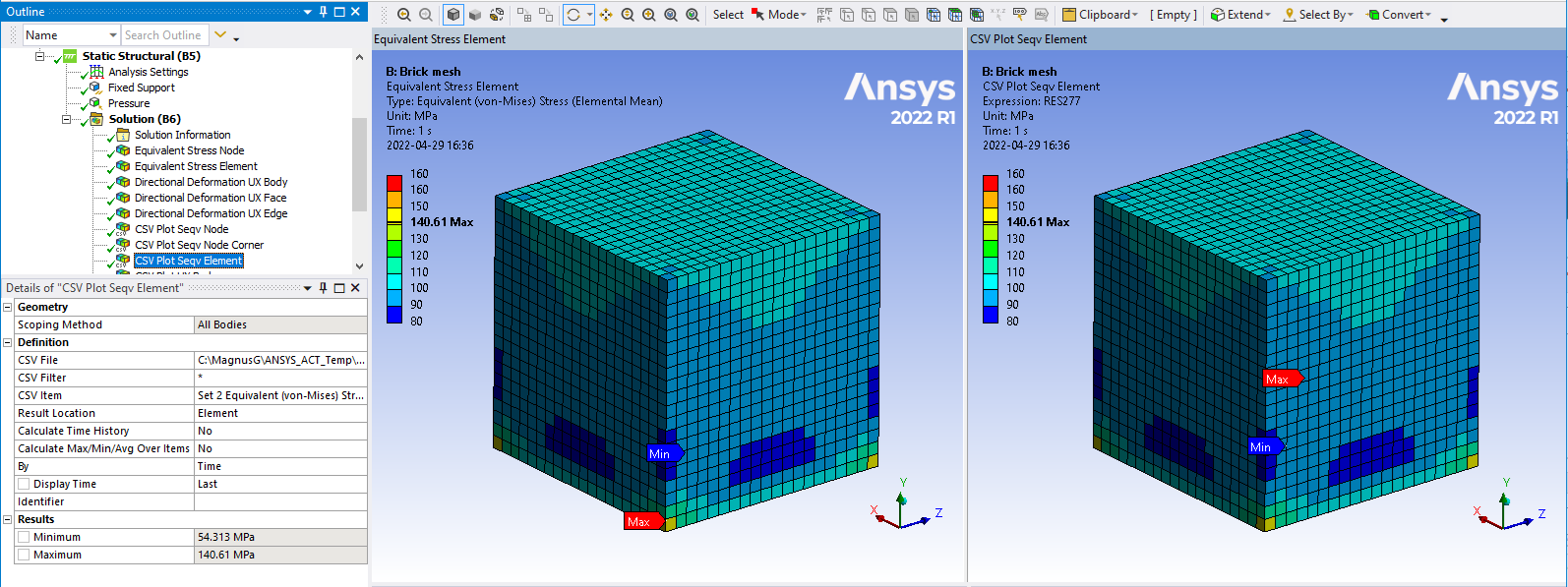The height and width of the screenshot is (587, 1568).
Task: Select the Shaded Exterior view icon
Action: pos(475,15)
